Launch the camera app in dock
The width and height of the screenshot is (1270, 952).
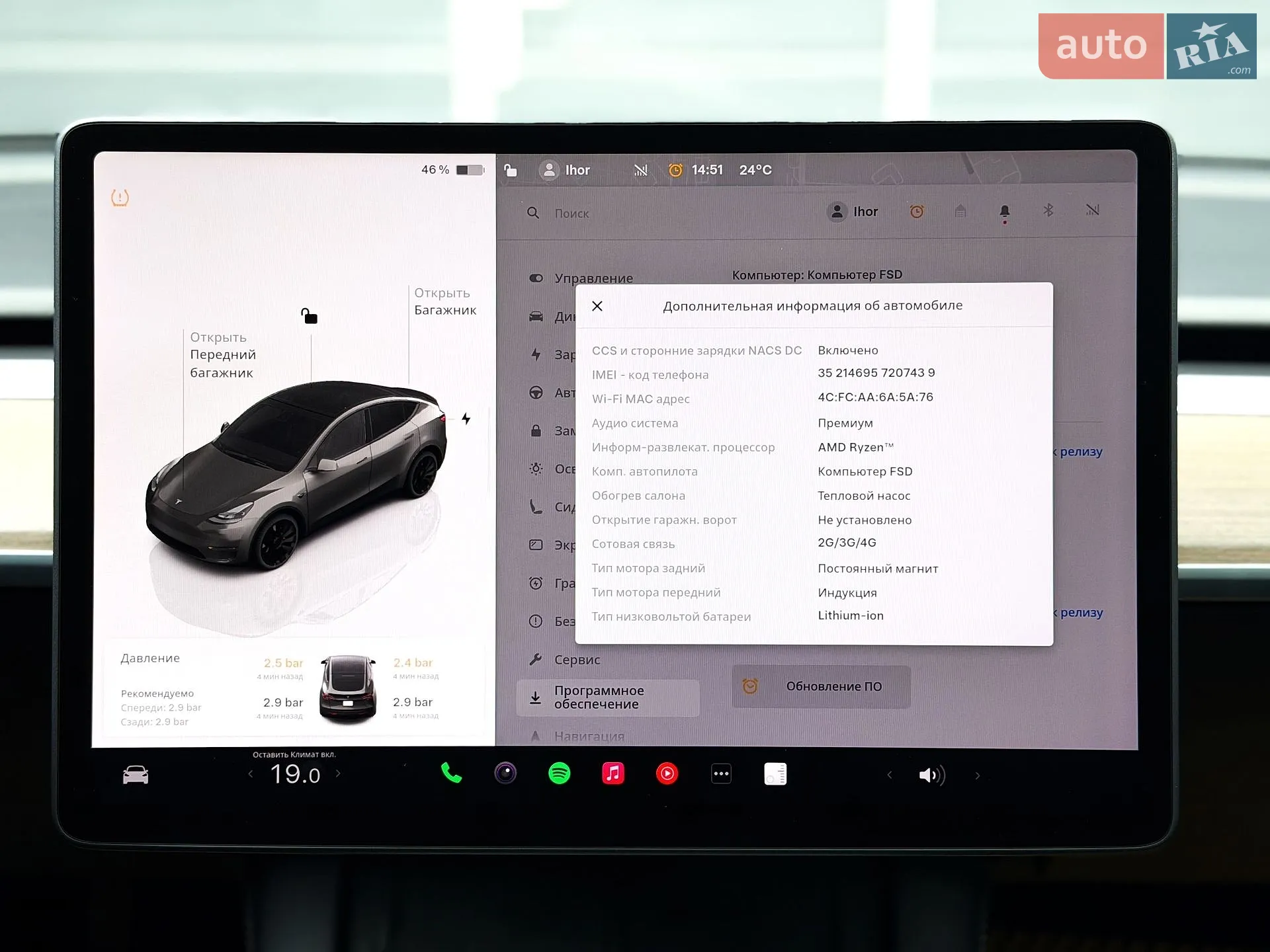pos(505,773)
